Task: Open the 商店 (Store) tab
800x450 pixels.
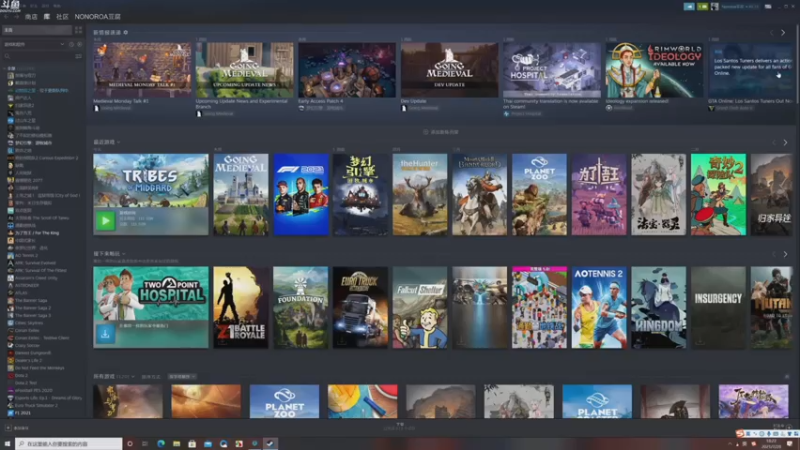Action: 31,17
